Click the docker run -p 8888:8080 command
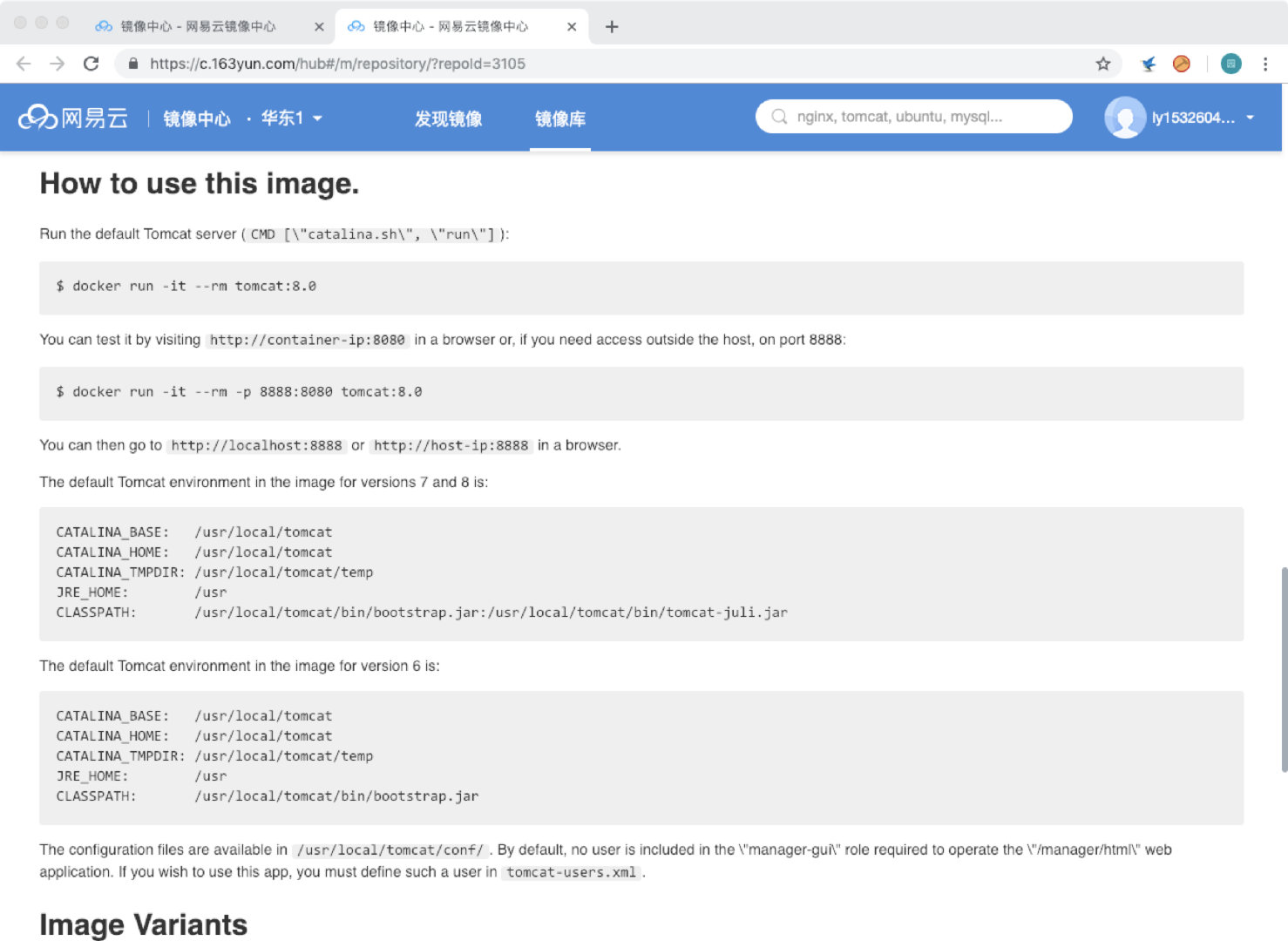1288x941 pixels. [x=240, y=392]
